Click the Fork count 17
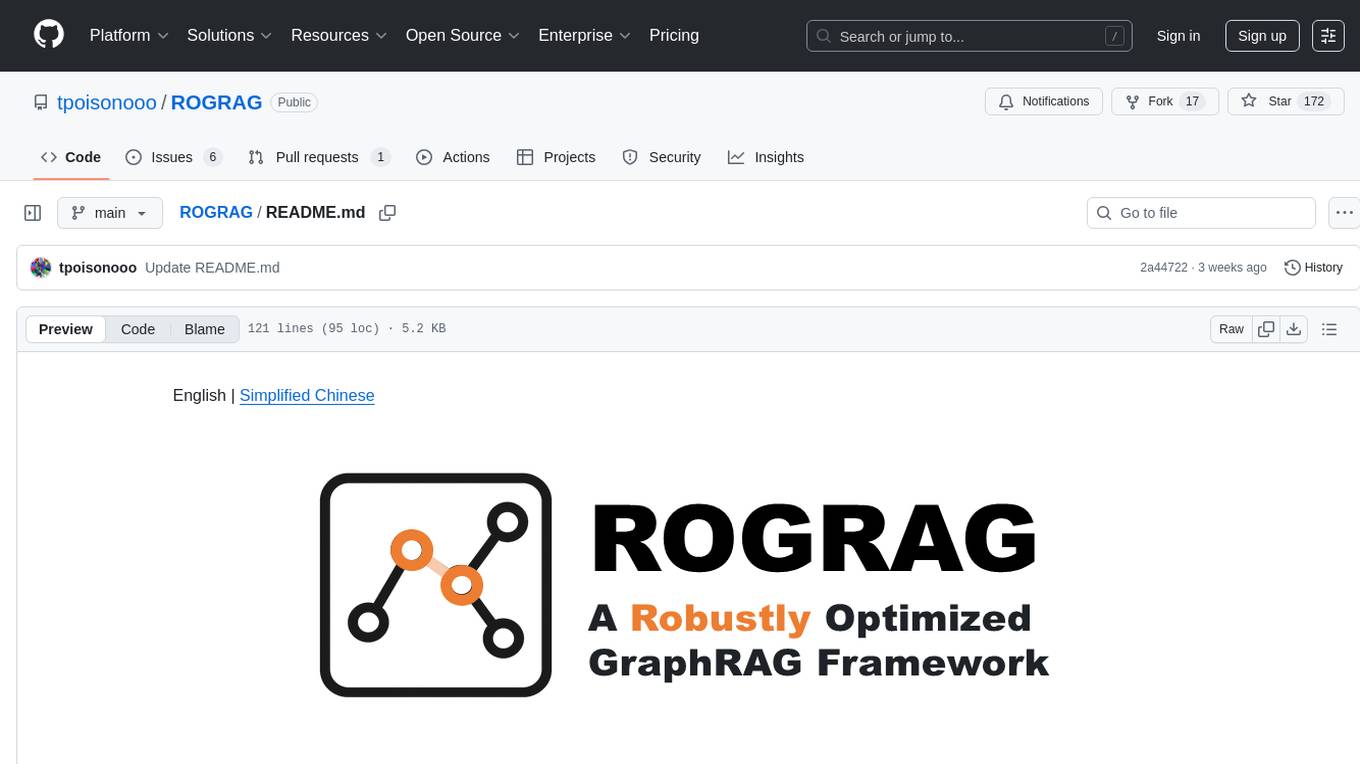Image resolution: width=1360 pixels, height=764 pixels. click(1191, 102)
